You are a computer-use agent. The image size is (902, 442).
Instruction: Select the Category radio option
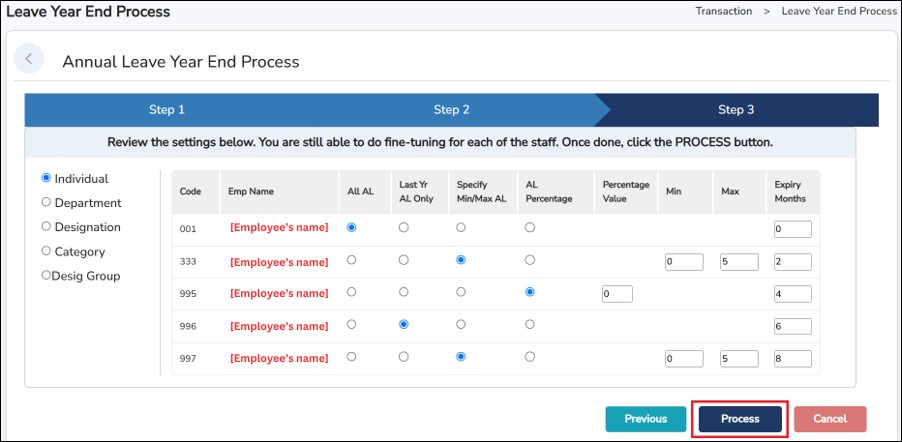46,252
